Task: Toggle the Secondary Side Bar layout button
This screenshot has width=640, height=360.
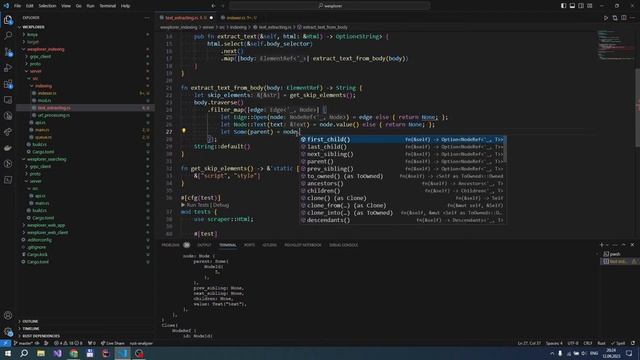Action: click(x=581, y=6)
